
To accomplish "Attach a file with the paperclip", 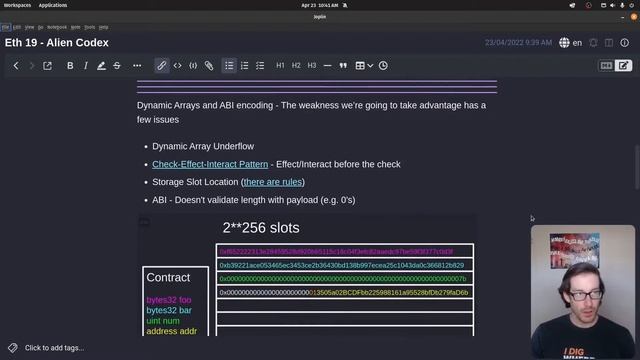I will (x=209, y=66).
